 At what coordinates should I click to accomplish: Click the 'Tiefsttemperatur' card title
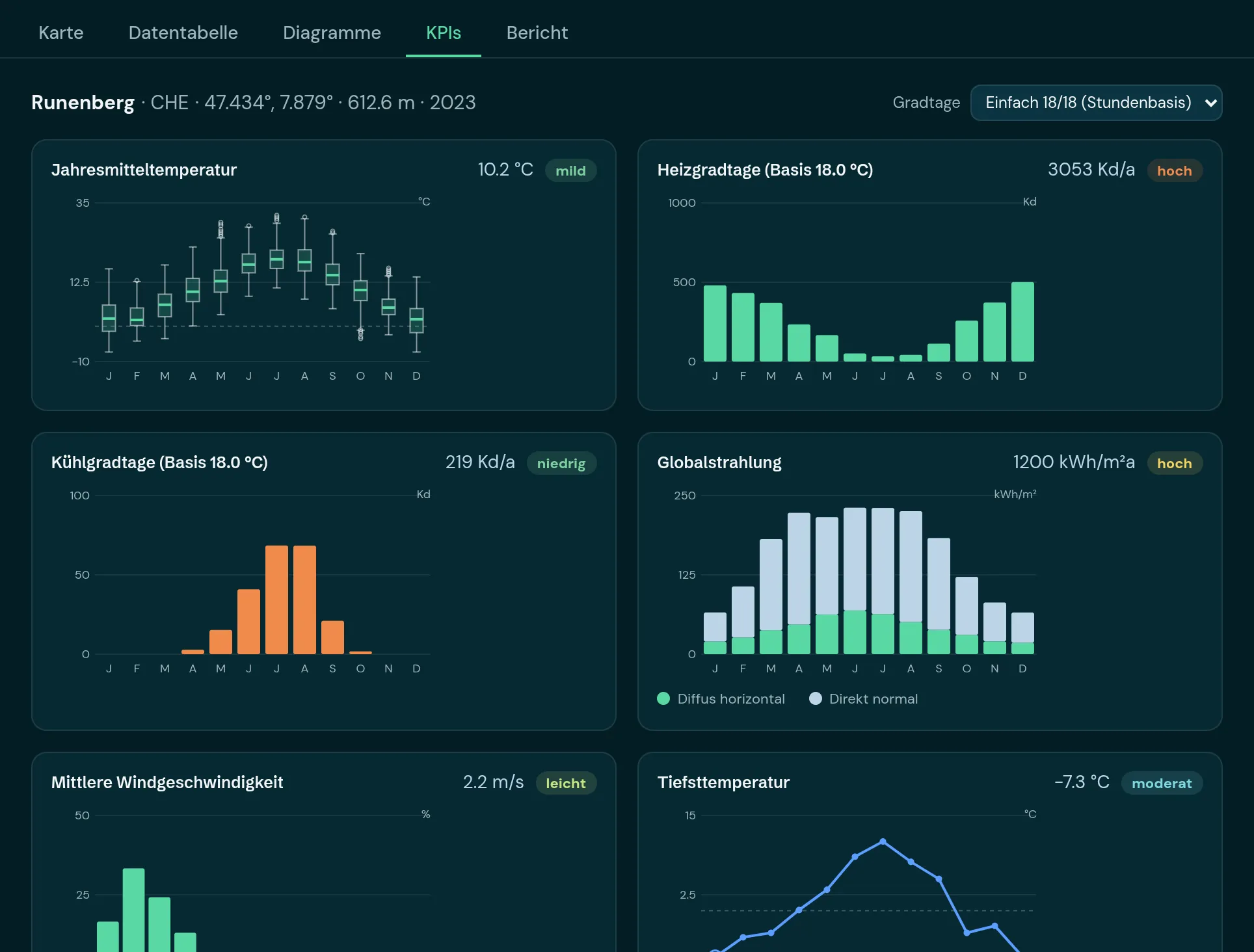(723, 782)
